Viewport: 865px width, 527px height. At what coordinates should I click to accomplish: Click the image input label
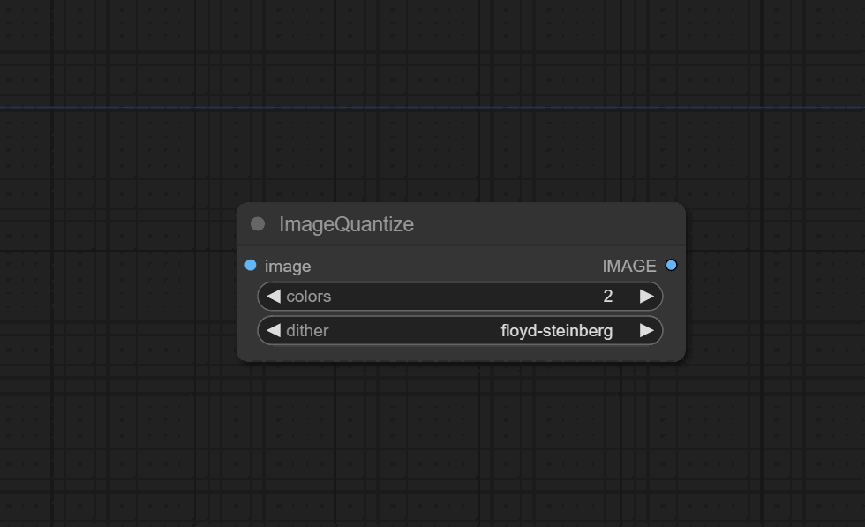(x=288, y=267)
